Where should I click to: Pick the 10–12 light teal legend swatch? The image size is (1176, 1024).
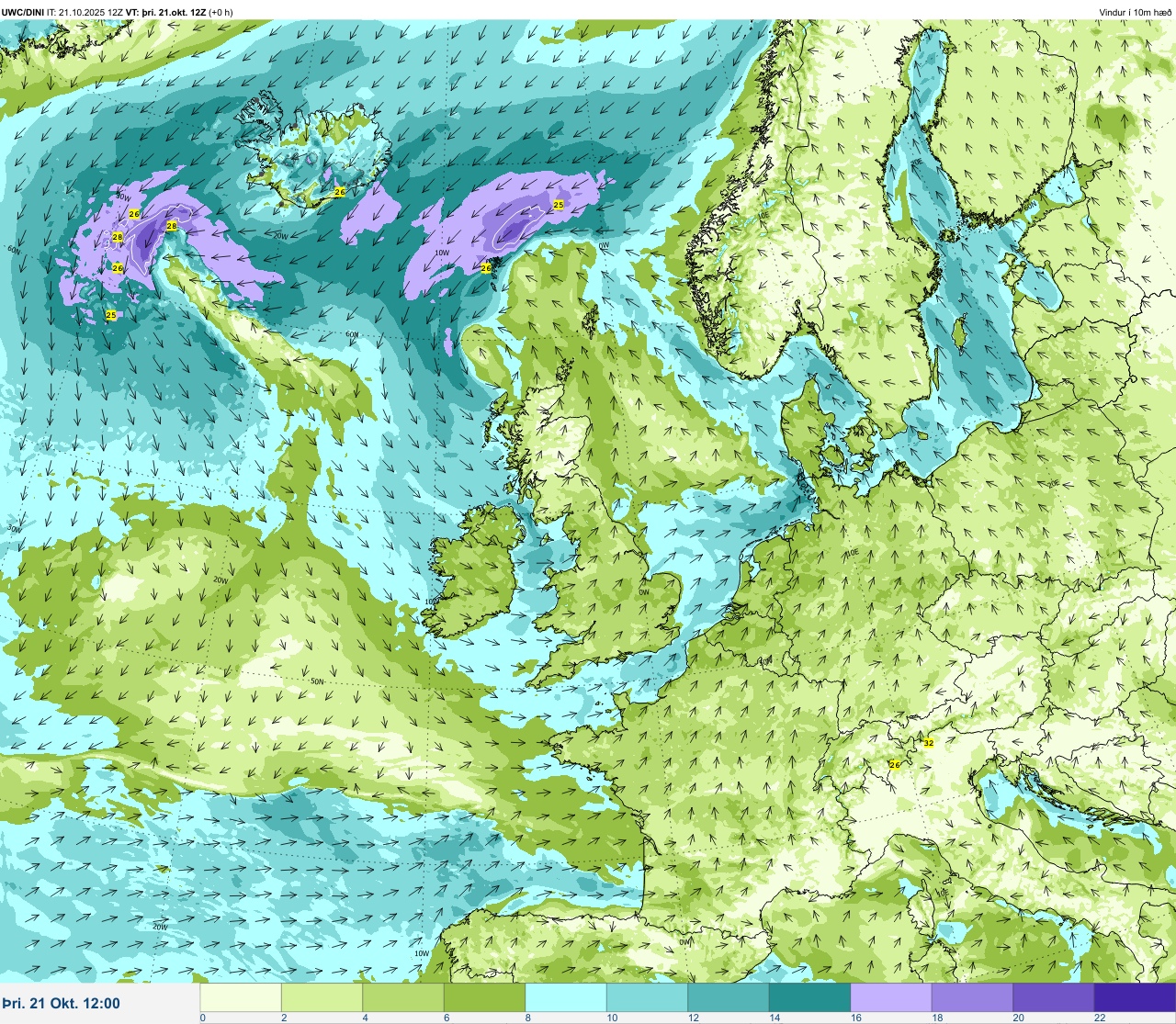click(x=647, y=998)
